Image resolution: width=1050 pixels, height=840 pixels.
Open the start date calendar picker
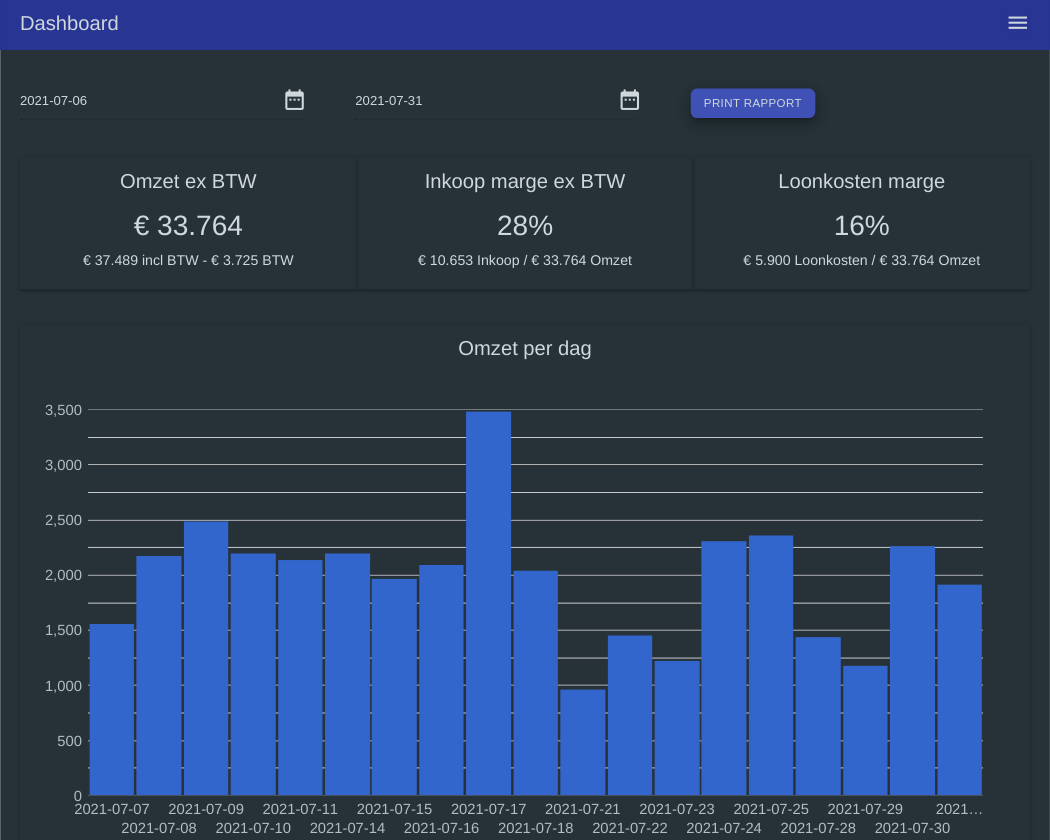click(294, 99)
